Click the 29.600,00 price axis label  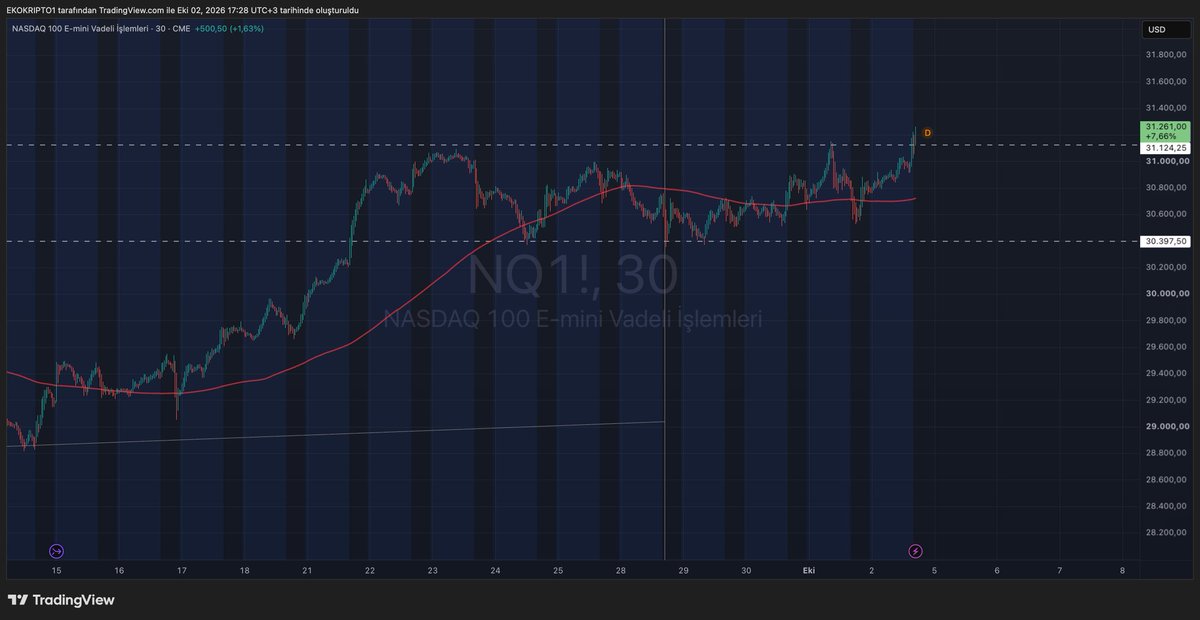pos(1167,347)
